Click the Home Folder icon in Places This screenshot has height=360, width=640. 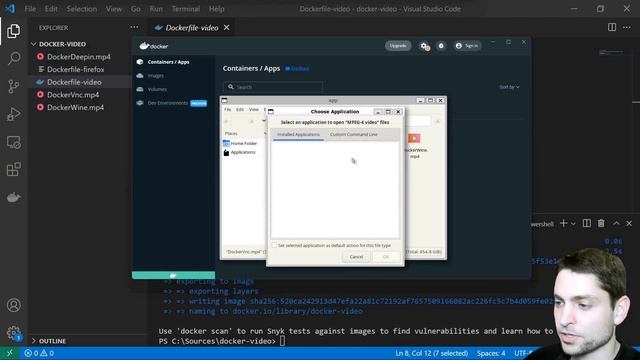(x=226, y=143)
